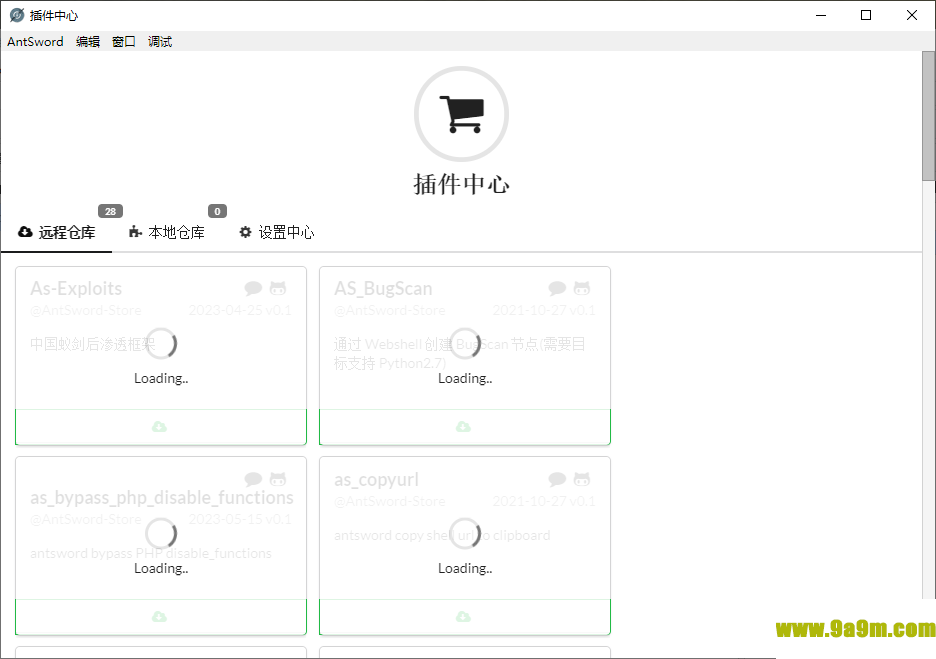The height and width of the screenshot is (659, 936).
Task: Click the vertical scrollbar thumb
Action: click(x=929, y=116)
